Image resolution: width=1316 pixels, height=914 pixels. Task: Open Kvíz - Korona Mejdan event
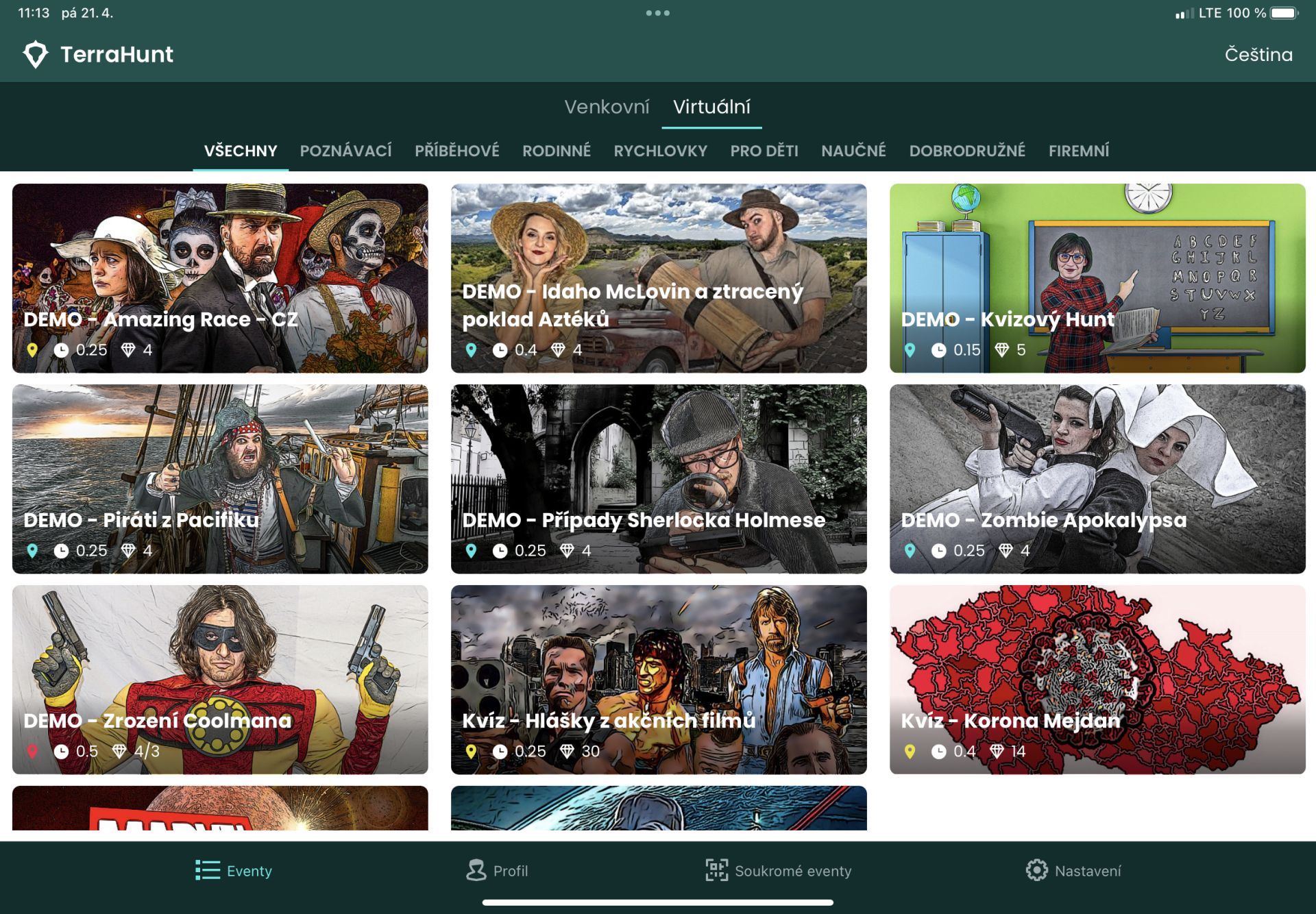[1097, 680]
